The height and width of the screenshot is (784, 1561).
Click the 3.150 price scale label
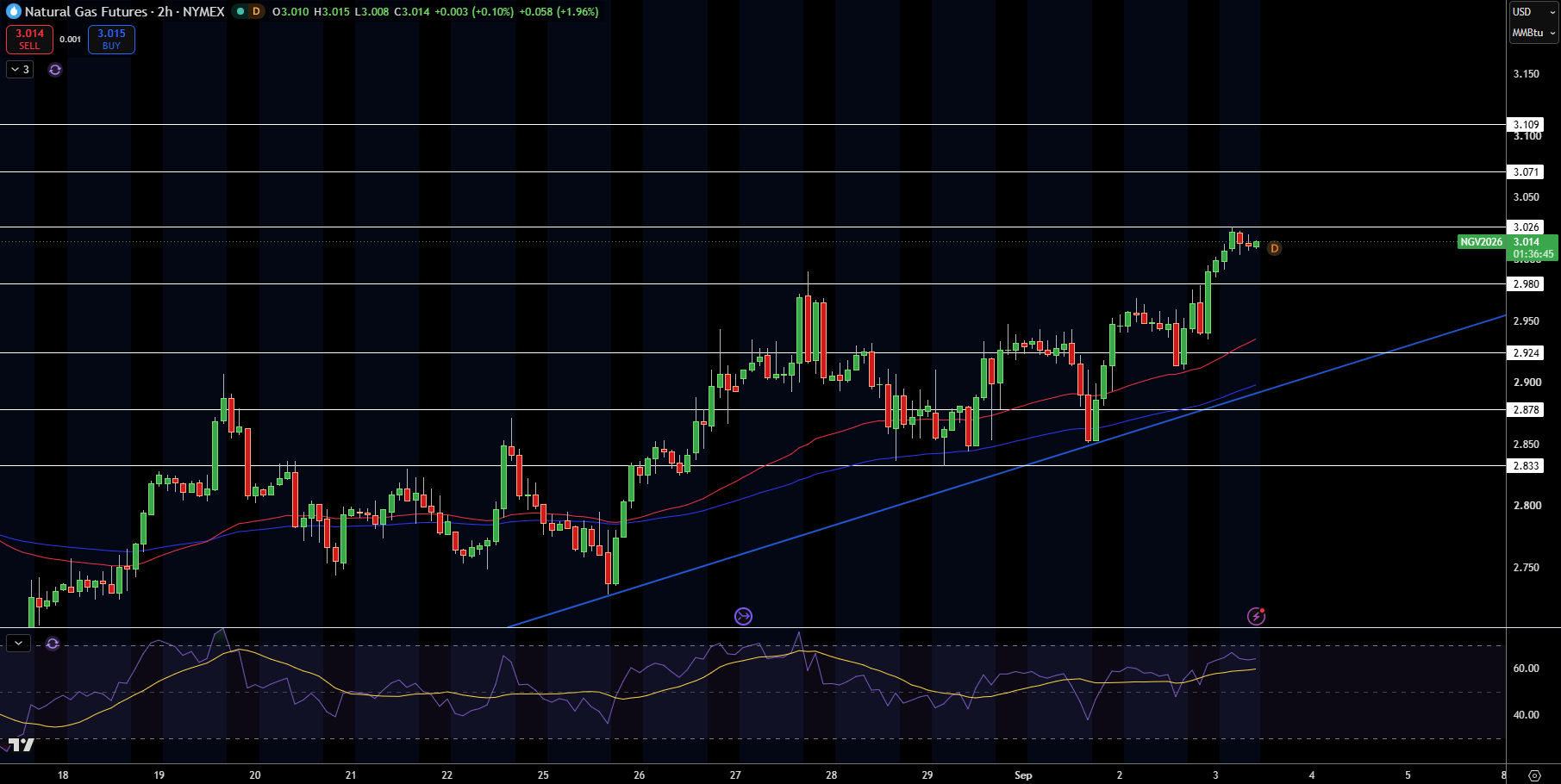(x=1527, y=74)
